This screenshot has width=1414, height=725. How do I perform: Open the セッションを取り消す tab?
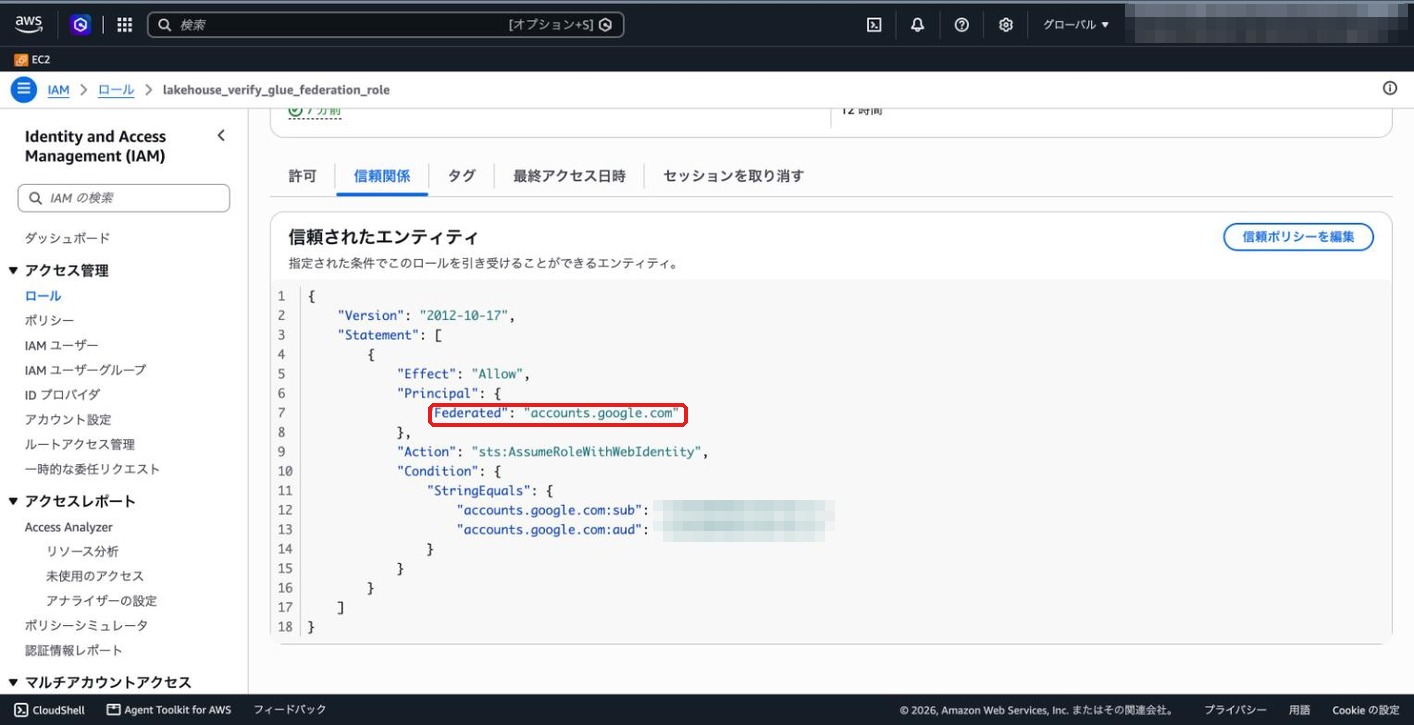tap(733, 176)
